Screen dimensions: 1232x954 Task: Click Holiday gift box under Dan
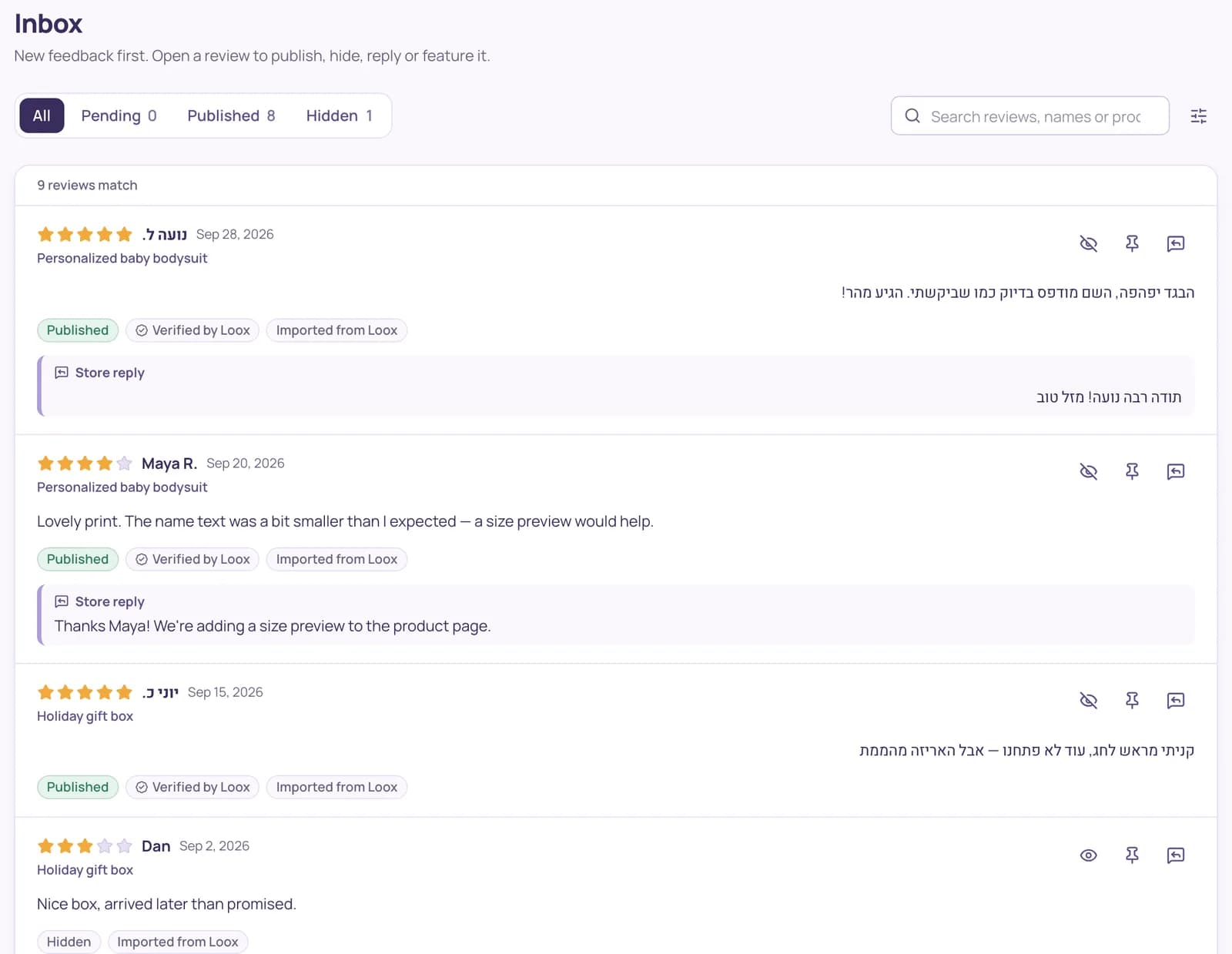(x=85, y=870)
